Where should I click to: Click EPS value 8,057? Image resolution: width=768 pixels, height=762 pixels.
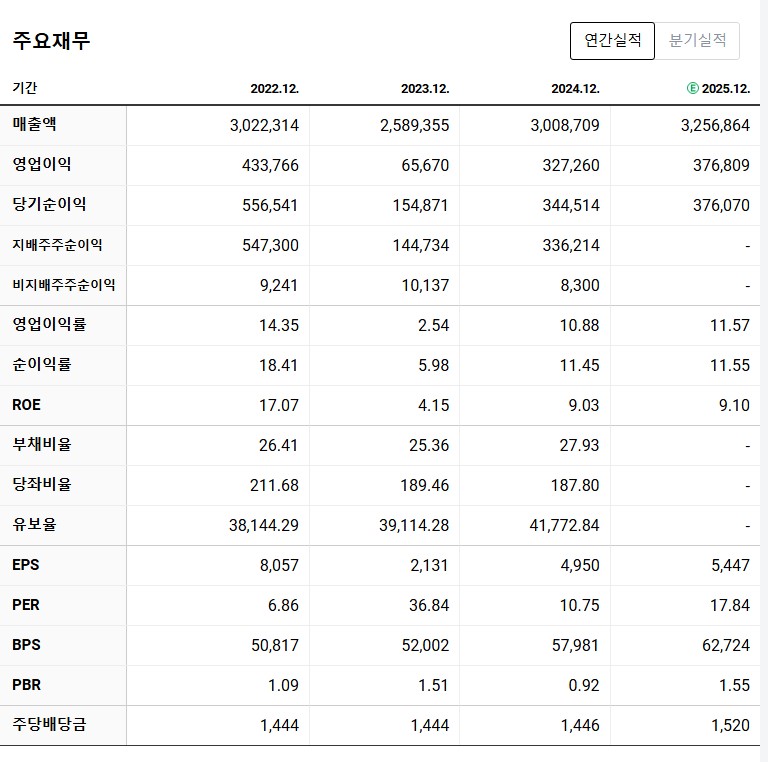point(279,566)
